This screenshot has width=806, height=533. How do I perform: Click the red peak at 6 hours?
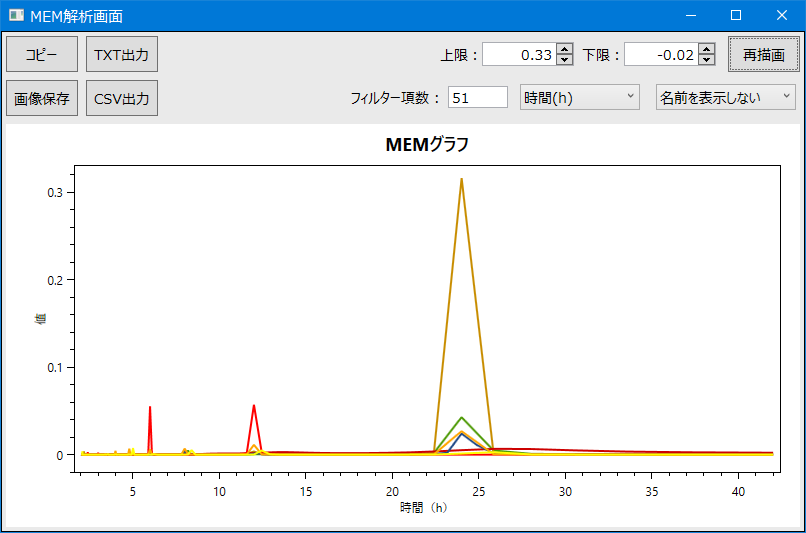coord(150,407)
